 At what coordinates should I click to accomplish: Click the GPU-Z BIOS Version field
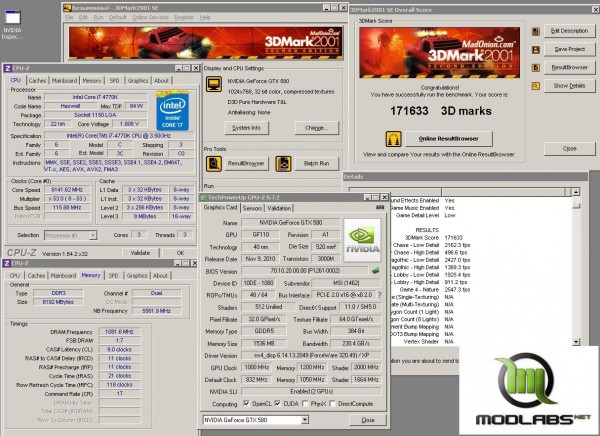tap(305, 271)
